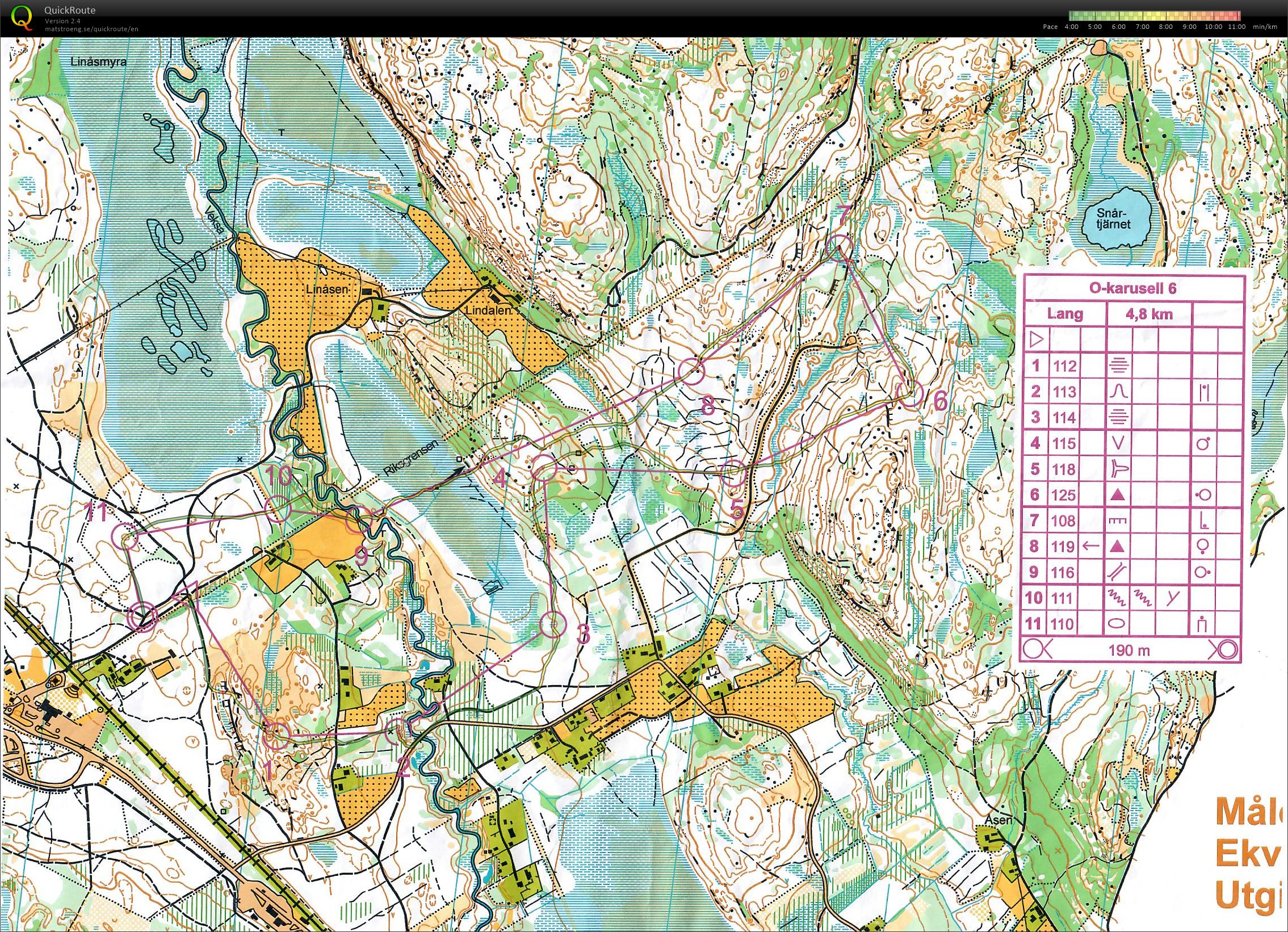Select control circle 8 on the map
This screenshot has height=932, width=1288.
point(692,371)
